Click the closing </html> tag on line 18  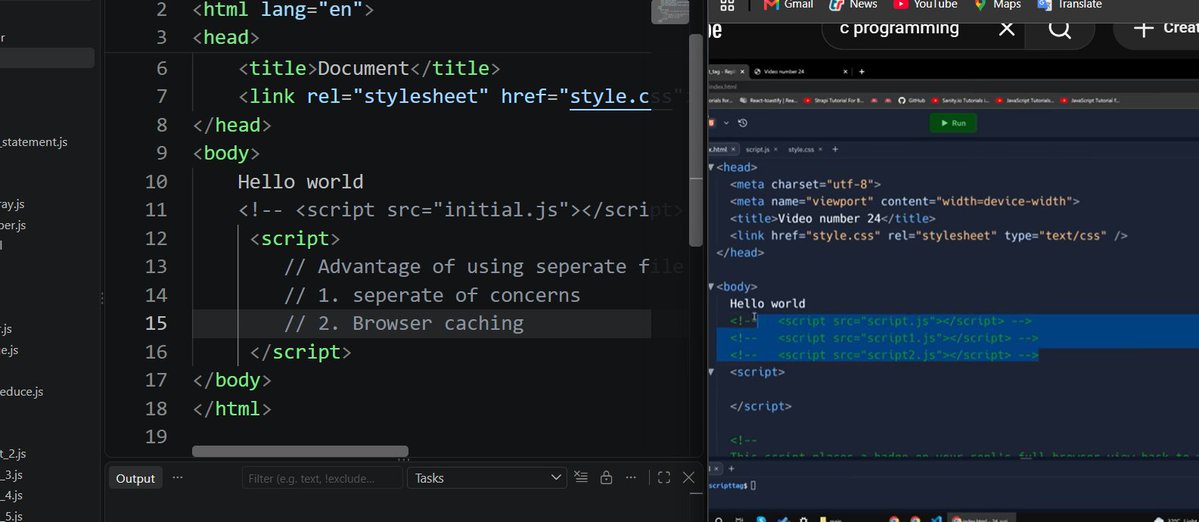[x=232, y=408]
